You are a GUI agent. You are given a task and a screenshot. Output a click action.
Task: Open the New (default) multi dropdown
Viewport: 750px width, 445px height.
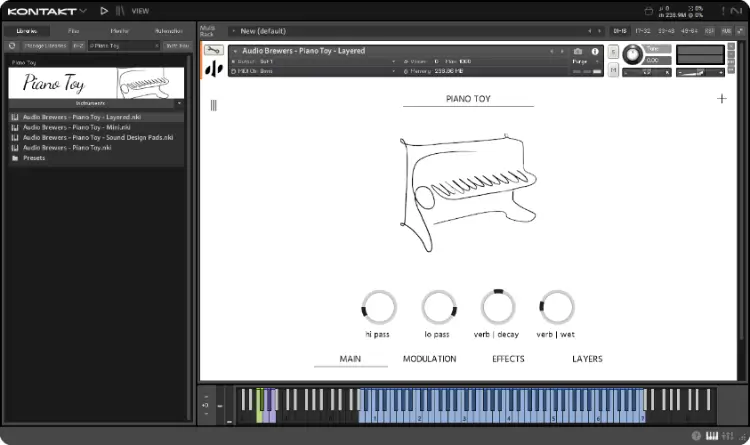[x=233, y=31]
